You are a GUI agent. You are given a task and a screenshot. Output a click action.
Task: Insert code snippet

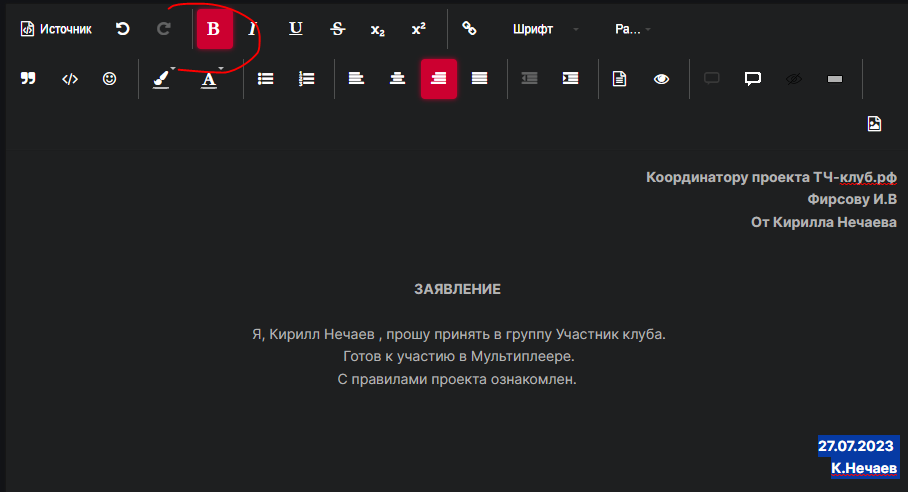tap(70, 79)
